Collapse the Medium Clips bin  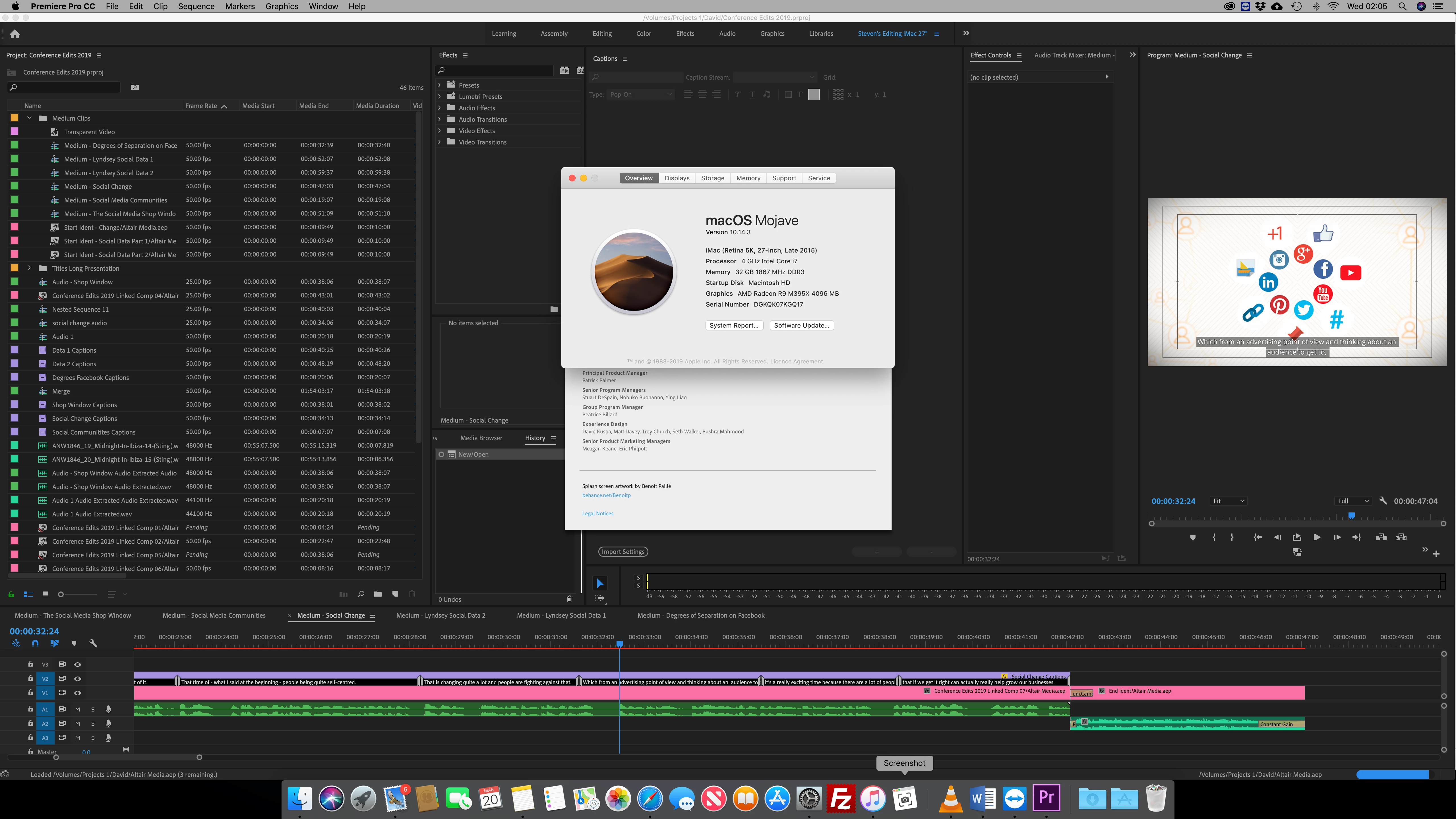click(29, 118)
